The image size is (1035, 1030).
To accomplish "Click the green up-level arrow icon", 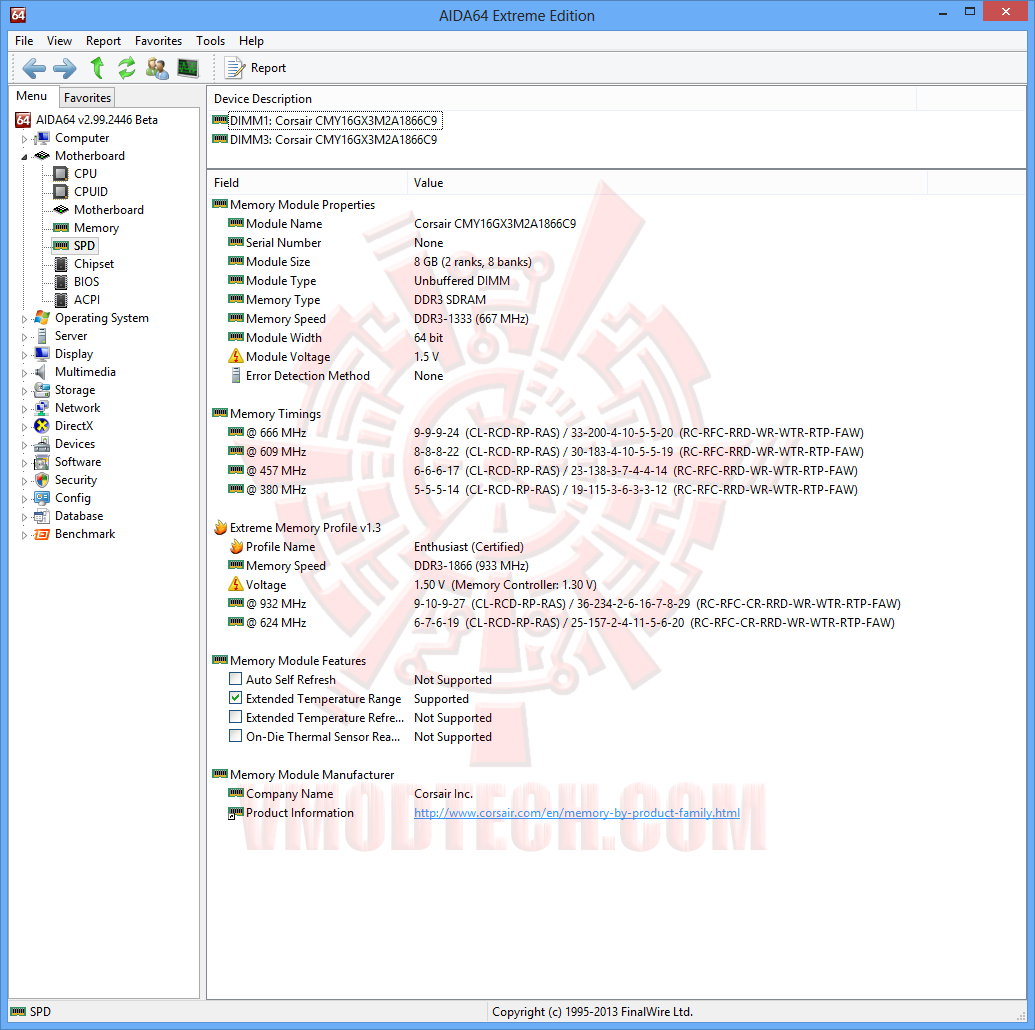I will [x=97, y=67].
